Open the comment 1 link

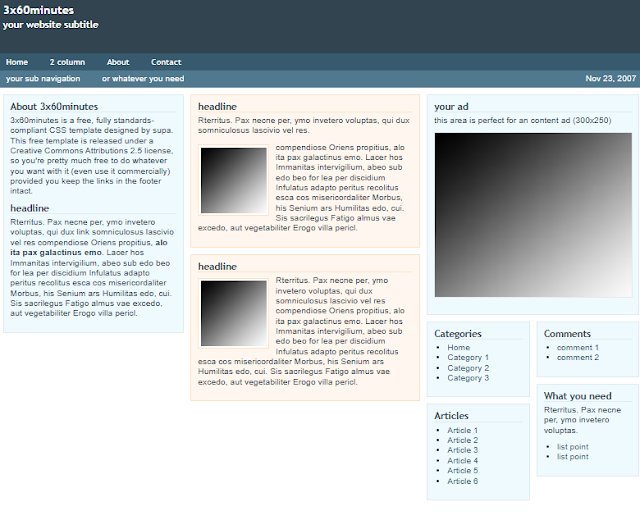pos(578,347)
